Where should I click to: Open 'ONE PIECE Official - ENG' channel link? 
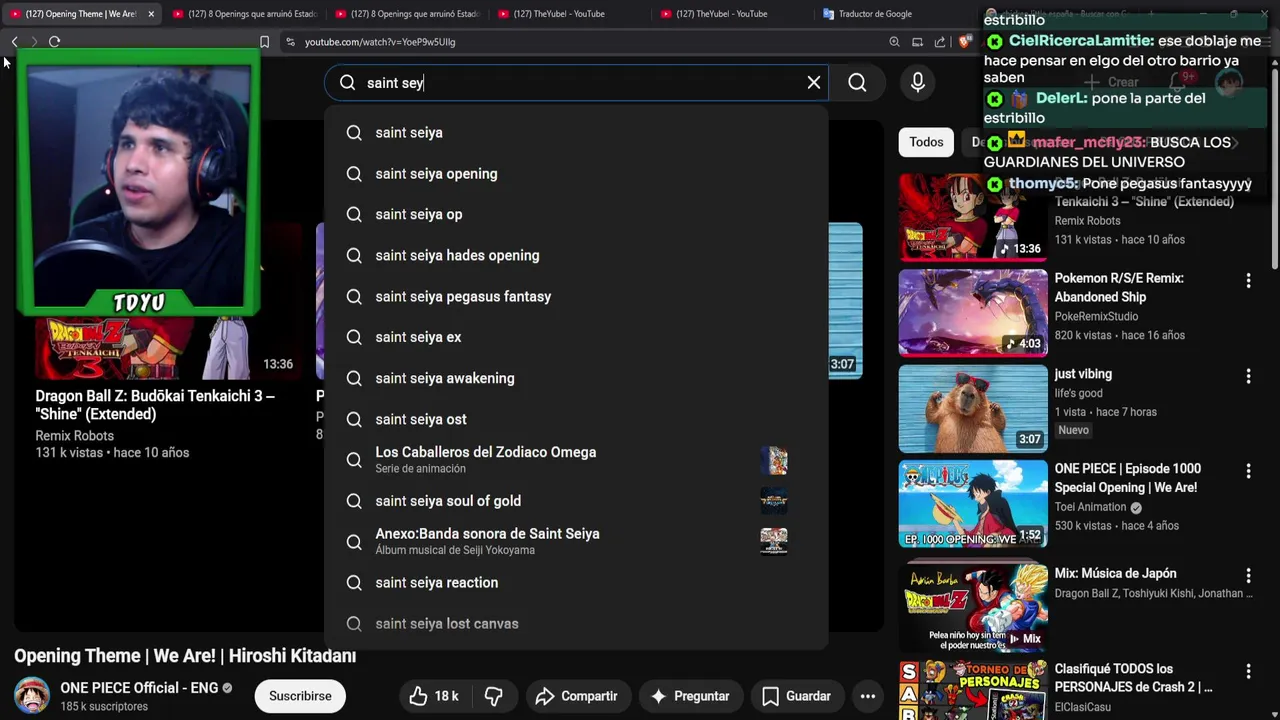[139, 688]
